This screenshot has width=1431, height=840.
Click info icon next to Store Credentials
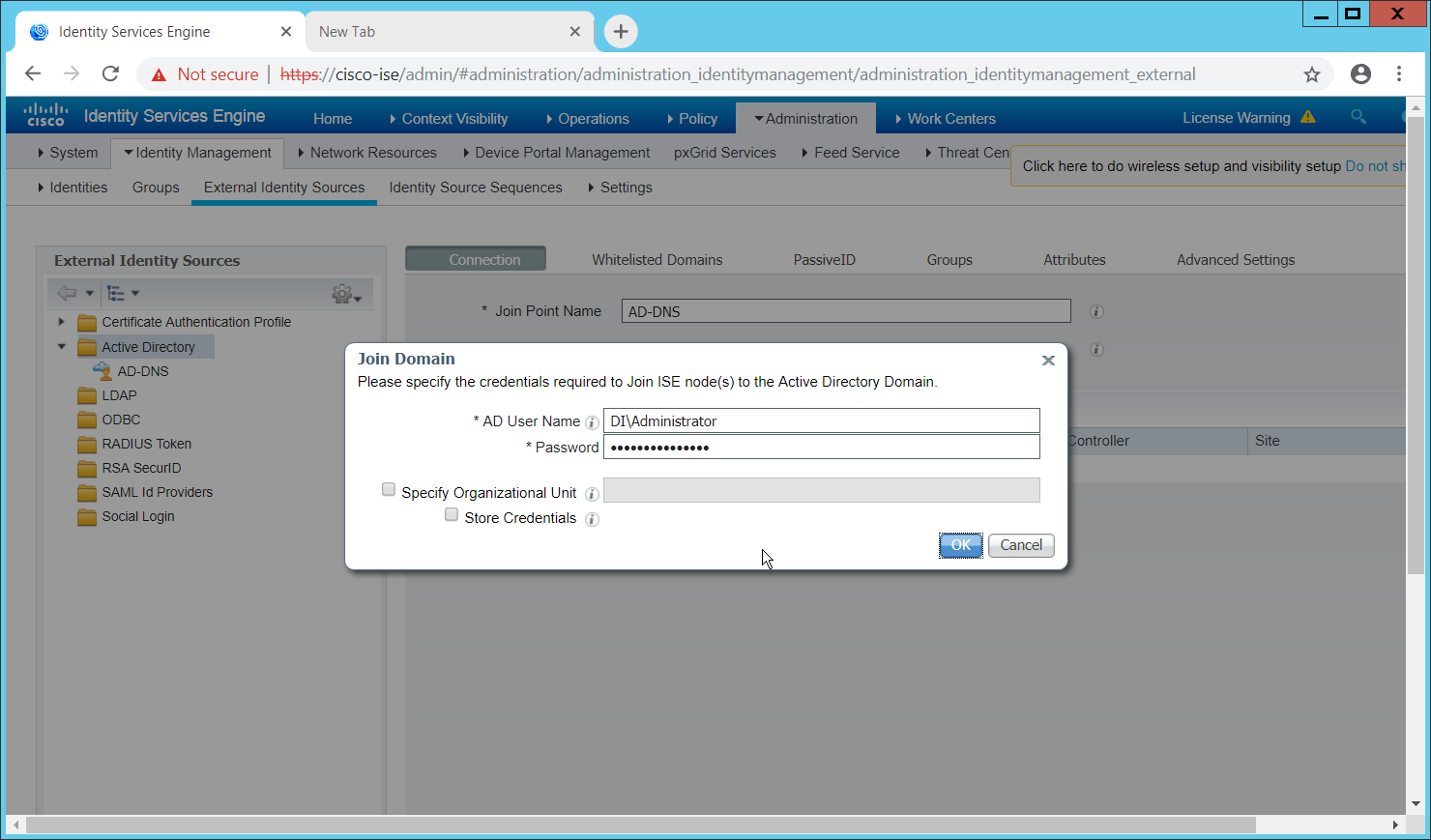[x=592, y=519]
